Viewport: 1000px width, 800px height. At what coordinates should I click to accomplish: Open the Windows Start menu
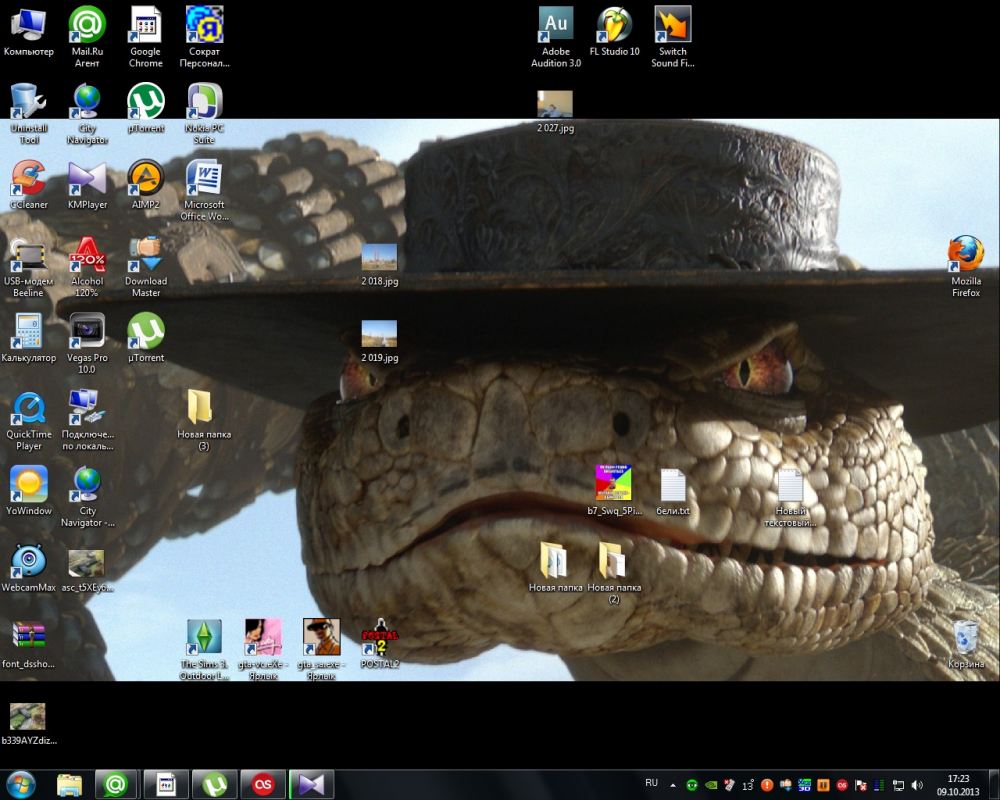pos(20,784)
